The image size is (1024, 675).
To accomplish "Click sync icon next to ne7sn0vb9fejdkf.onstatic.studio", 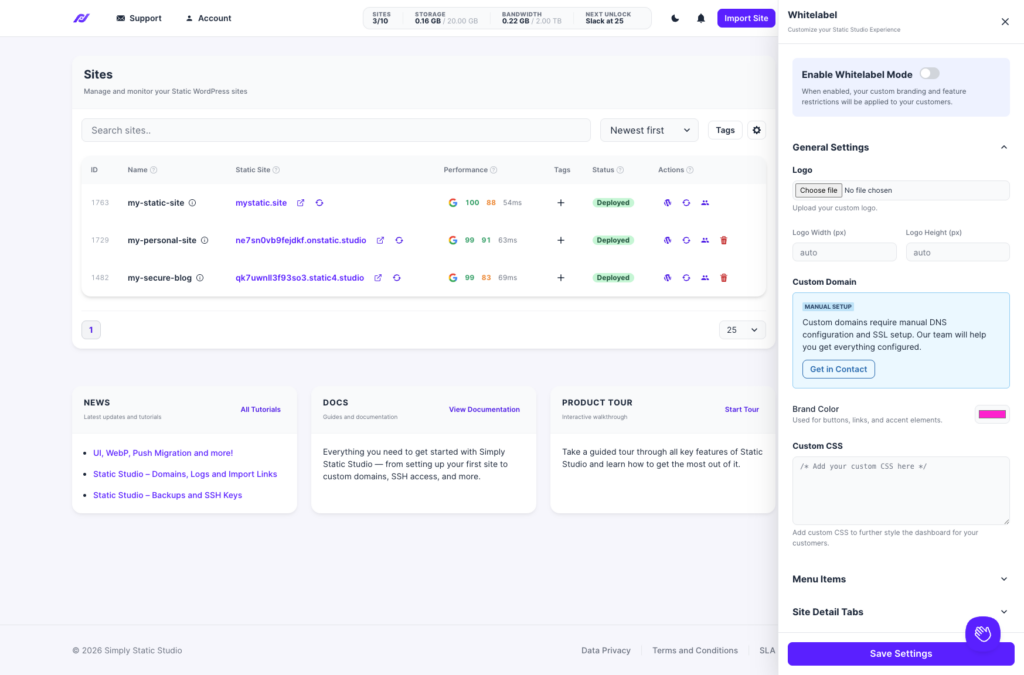I will pos(399,240).
